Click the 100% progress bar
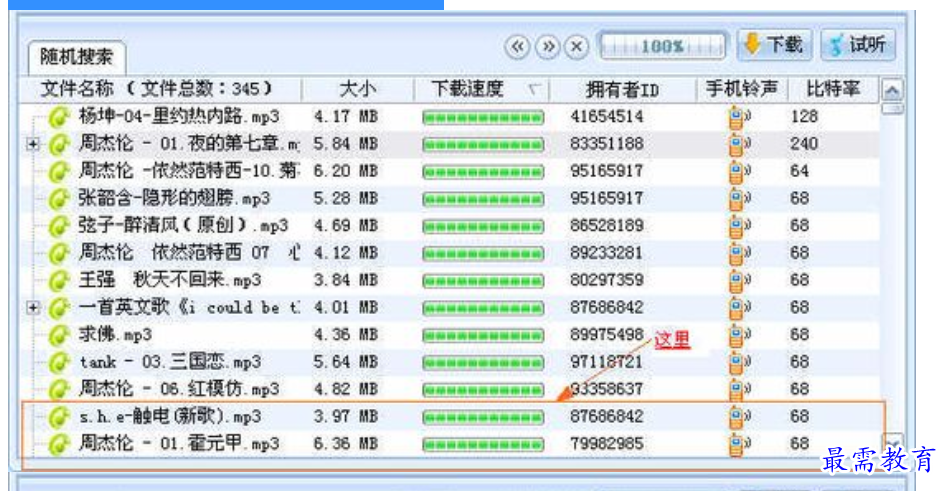944x491 pixels. click(662, 46)
